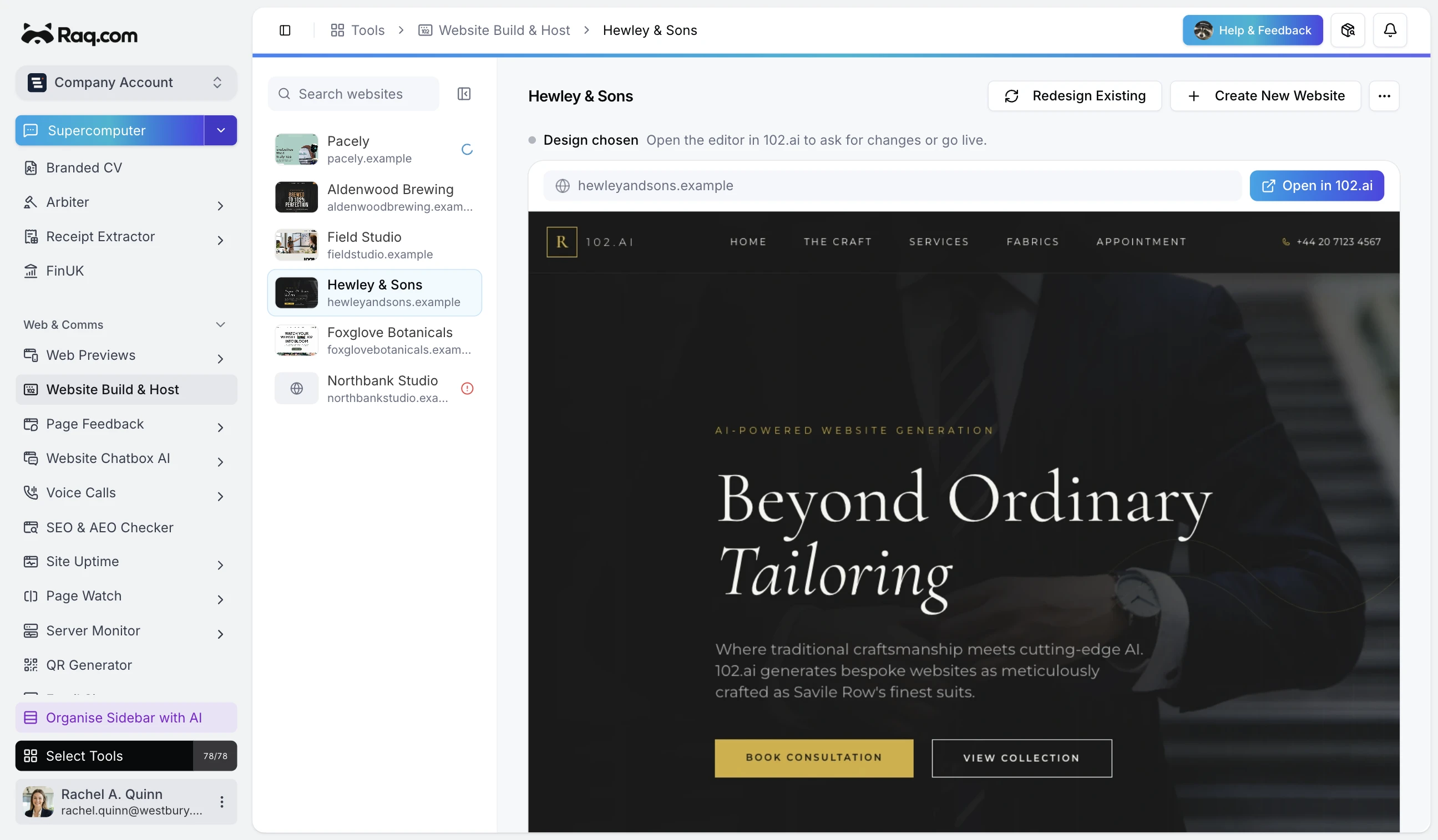Expand the Page Watch chevron
Image resolution: width=1438 pixels, height=840 pixels.
coord(220,599)
